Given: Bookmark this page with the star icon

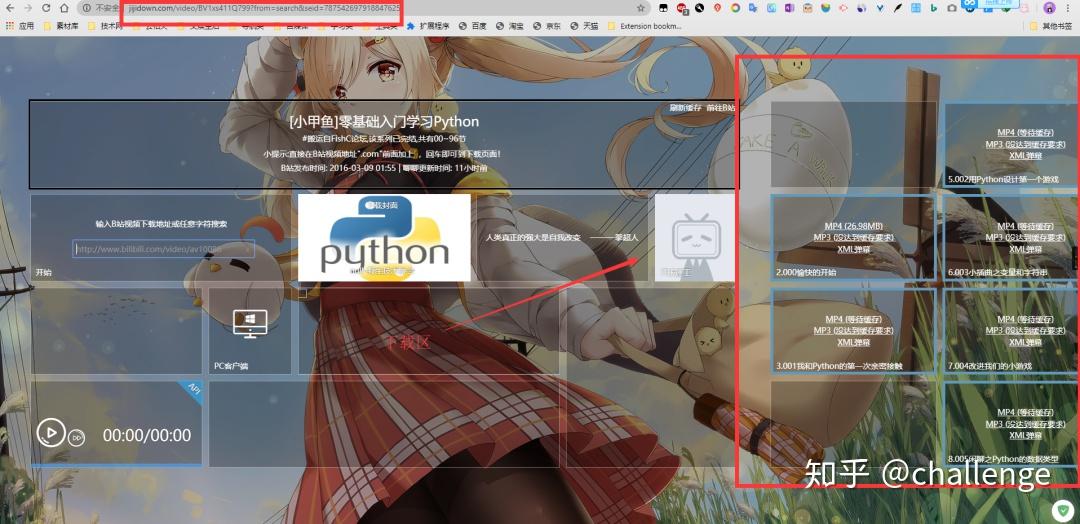Looking at the screenshot, I should point(641,8).
